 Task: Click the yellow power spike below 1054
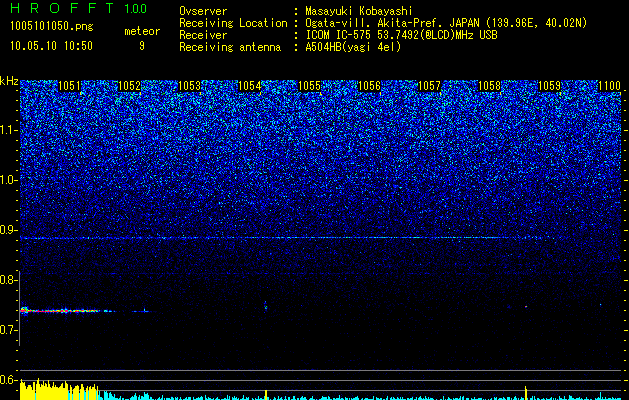tap(266, 394)
